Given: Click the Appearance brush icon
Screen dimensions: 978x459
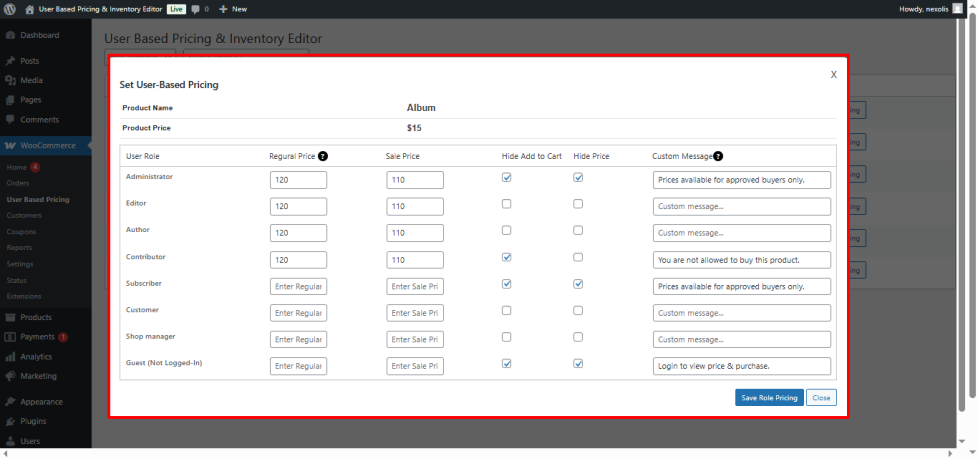Looking at the screenshot, I should coord(10,402).
